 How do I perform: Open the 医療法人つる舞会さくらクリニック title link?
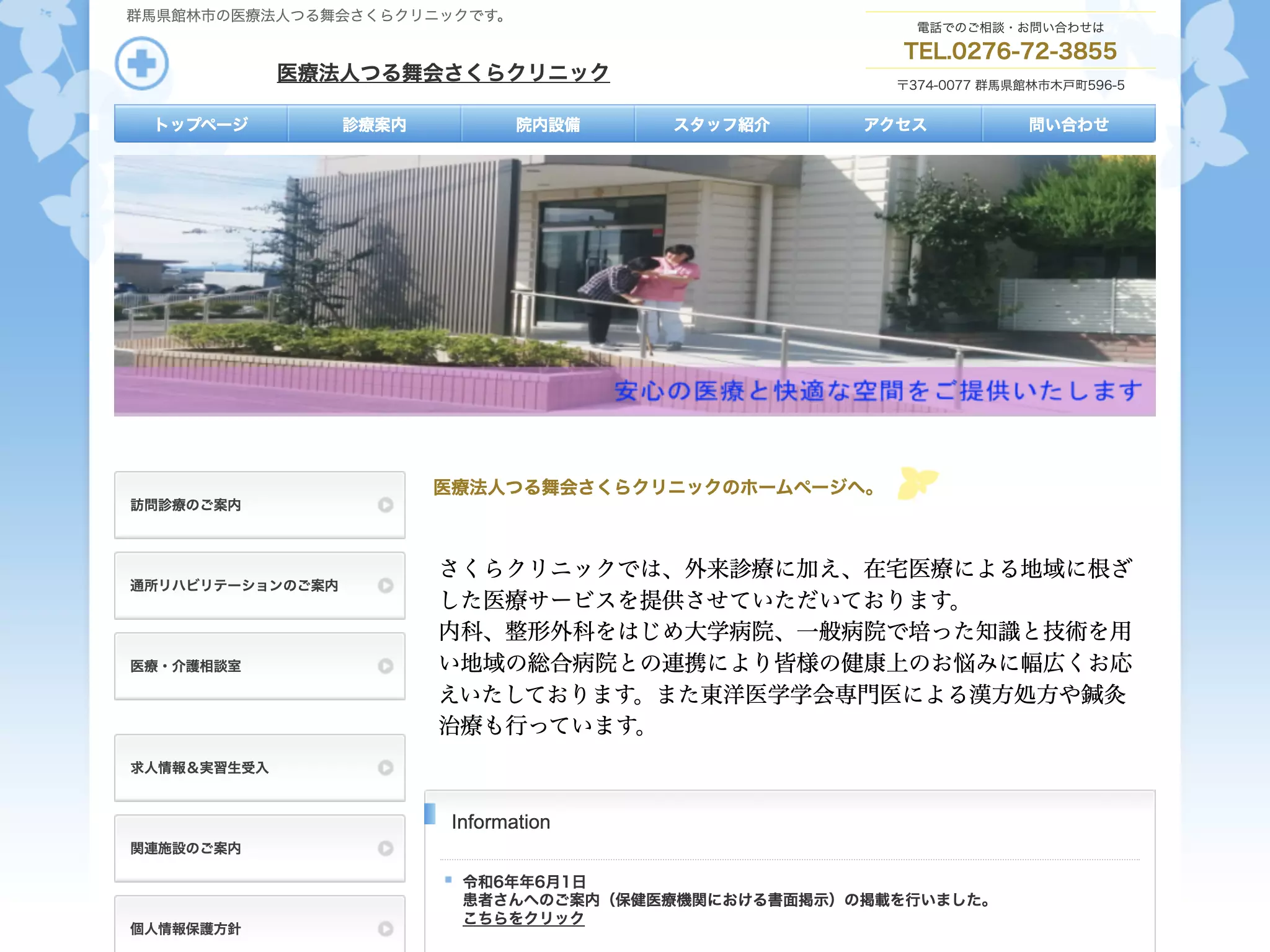[443, 73]
